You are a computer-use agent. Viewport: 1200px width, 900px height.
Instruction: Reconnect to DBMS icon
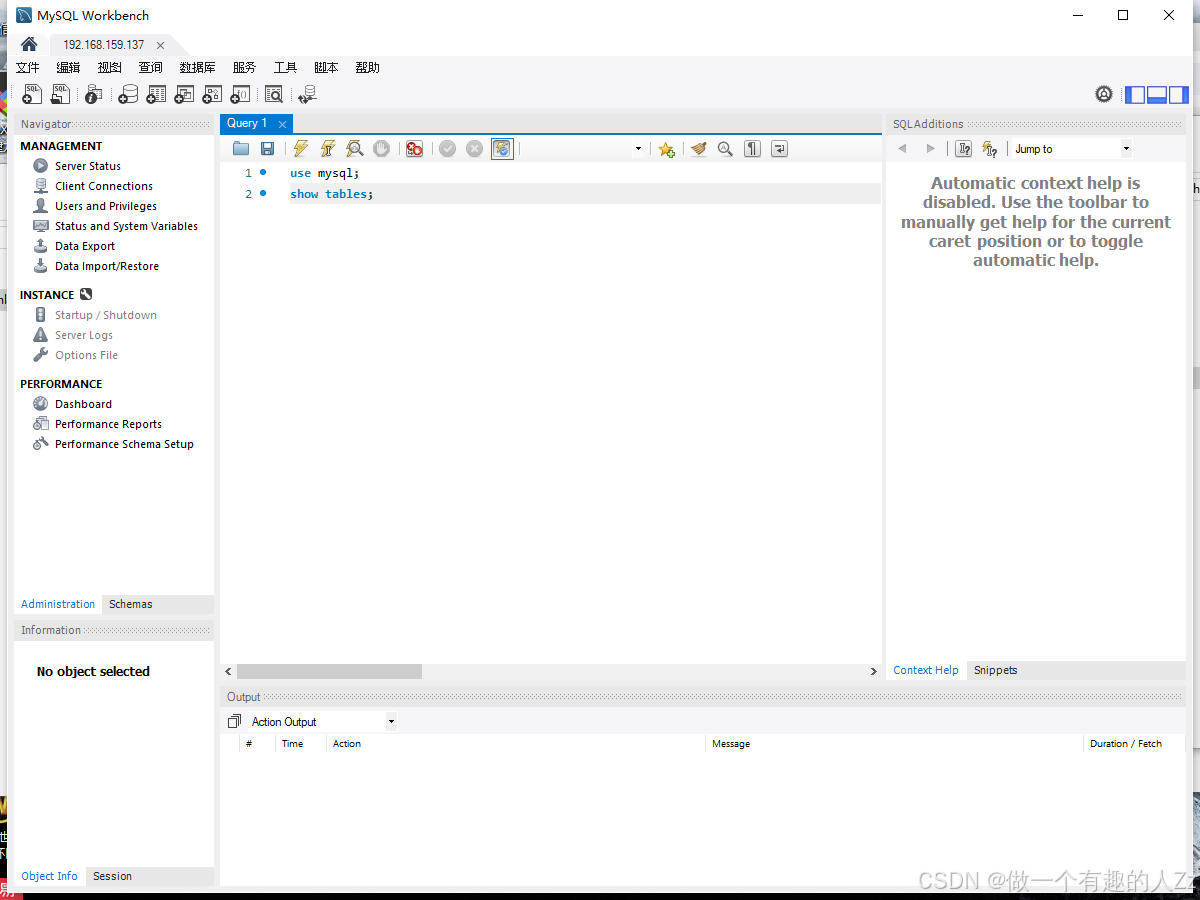307,94
